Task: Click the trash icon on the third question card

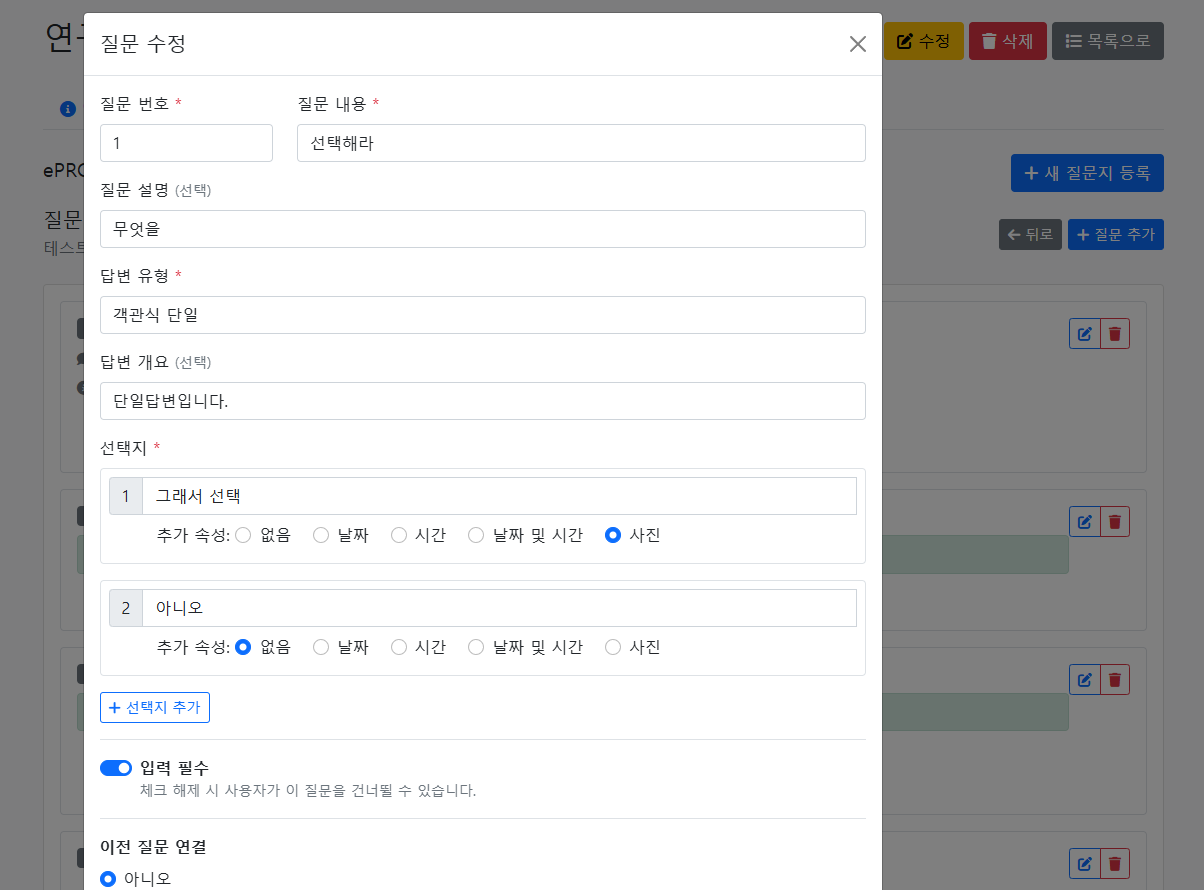Action: coord(1113,679)
